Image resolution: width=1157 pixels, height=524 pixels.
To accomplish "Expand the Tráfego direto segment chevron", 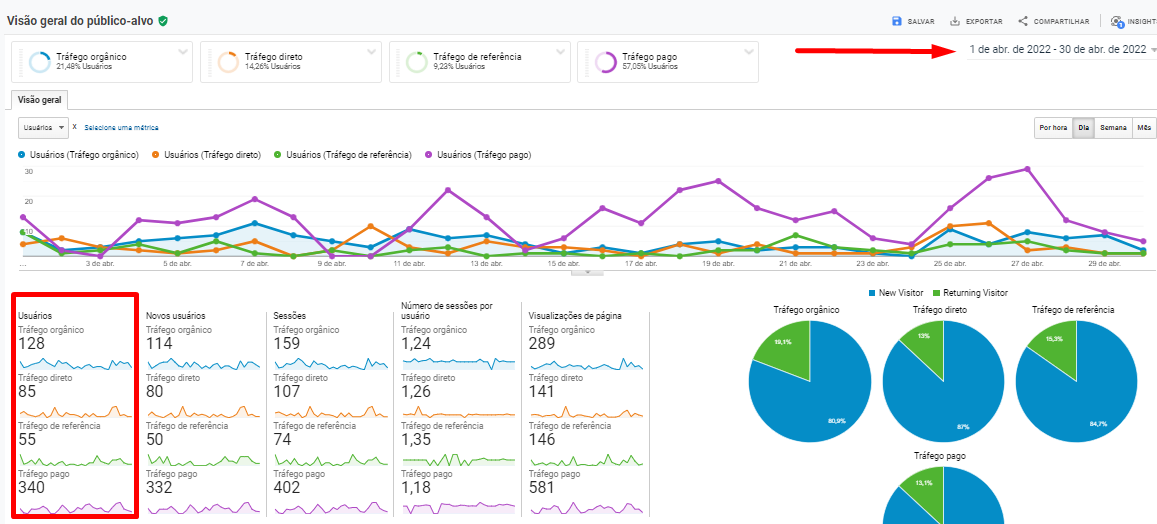I will (372, 52).
